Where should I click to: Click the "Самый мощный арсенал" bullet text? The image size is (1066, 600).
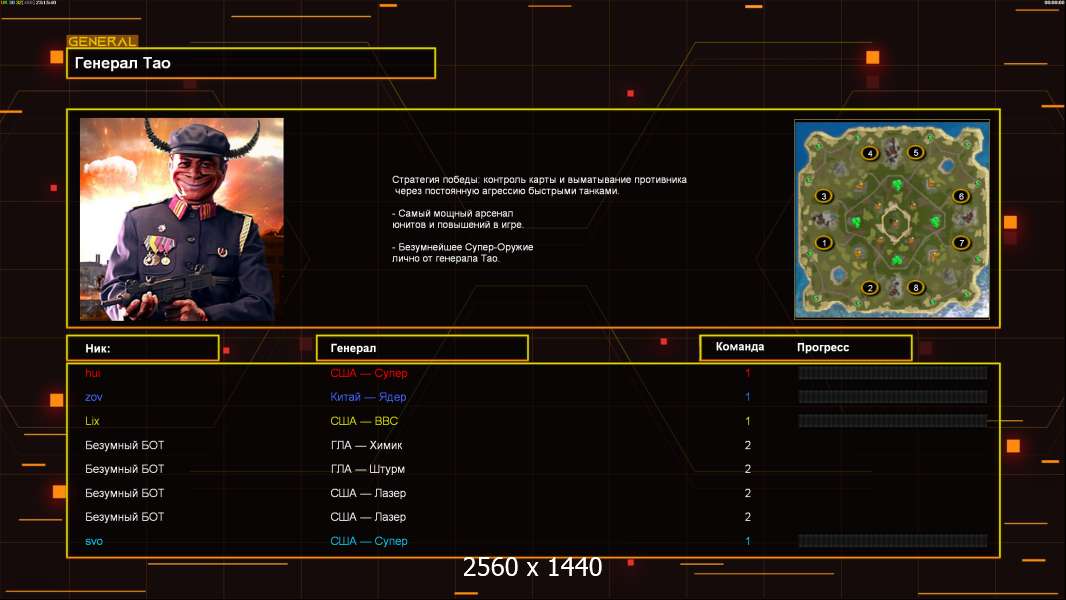[458, 219]
